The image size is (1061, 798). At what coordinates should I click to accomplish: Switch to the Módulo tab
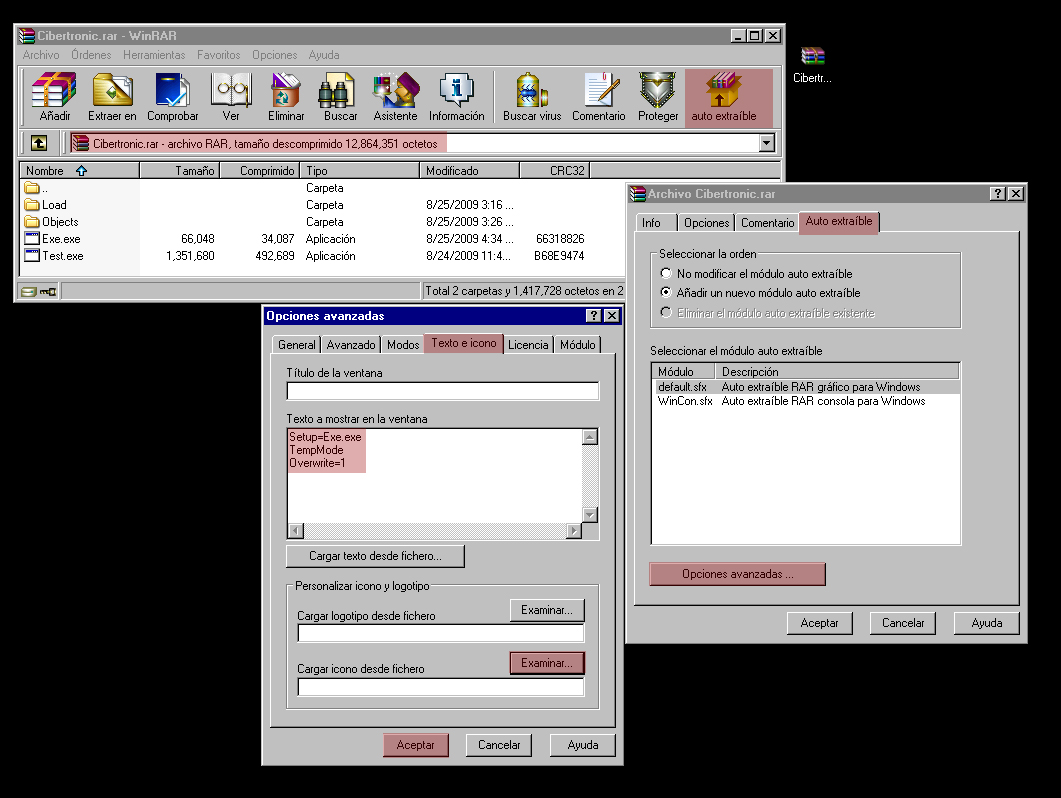[577, 345]
